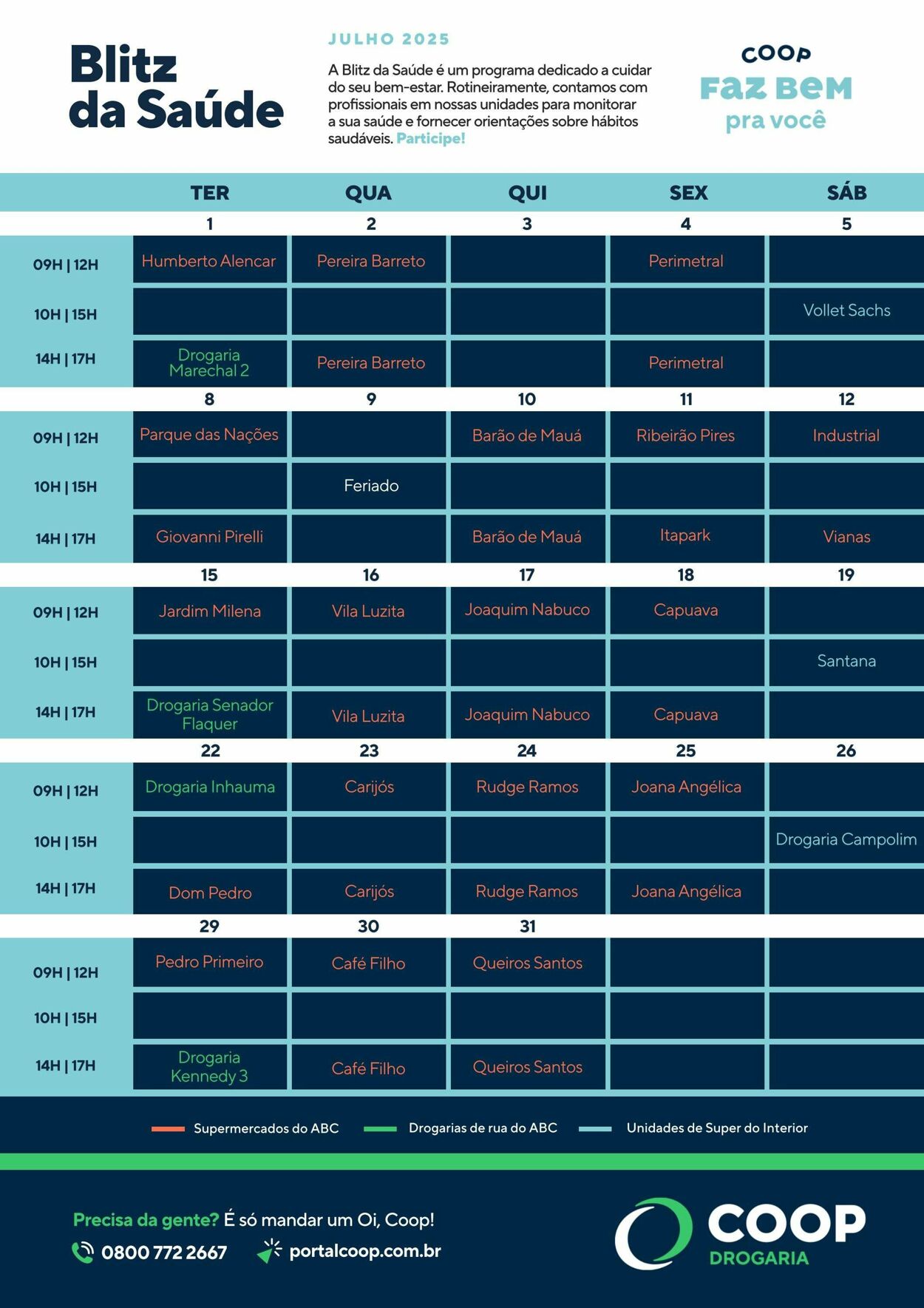The width and height of the screenshot is (924, 1308).
Task: Click the orange Supermercados do ABC legend swatch
Action: [x=168, y=1128]
